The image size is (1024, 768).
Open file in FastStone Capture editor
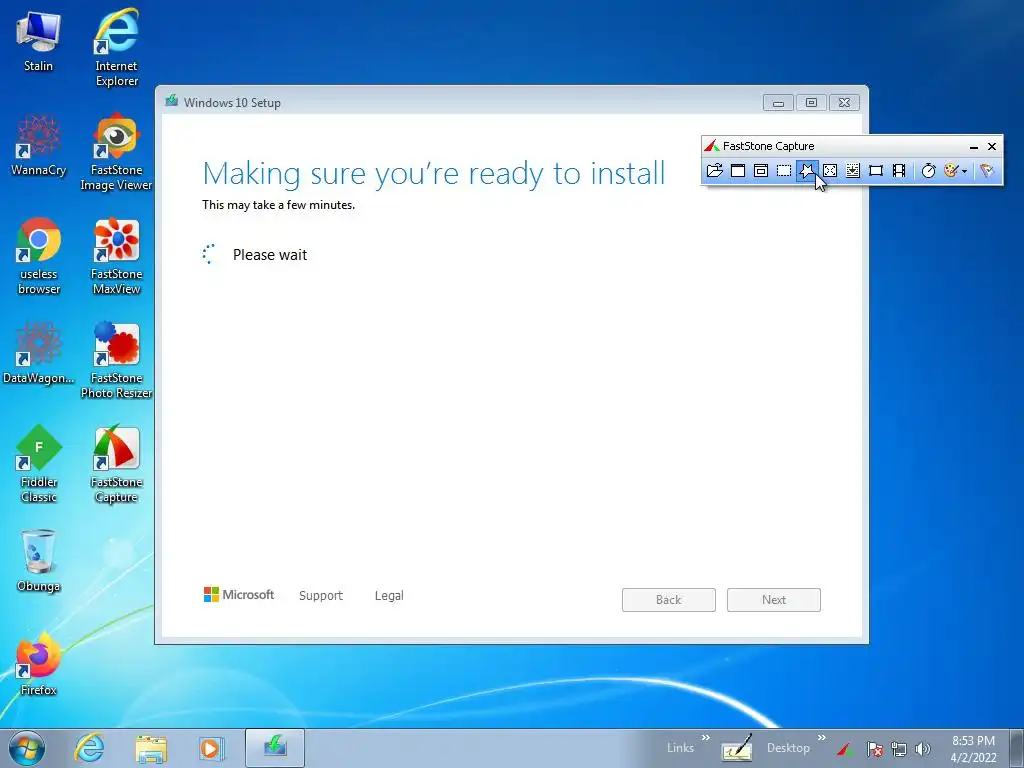tap(714, 170)
